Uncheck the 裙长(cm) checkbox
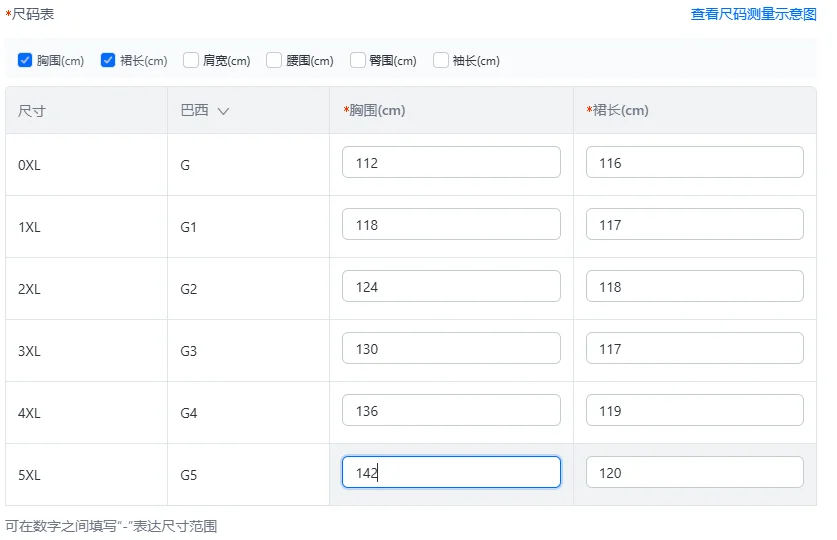The height and width of the screenshot is (540, 837). pos(108,61)
